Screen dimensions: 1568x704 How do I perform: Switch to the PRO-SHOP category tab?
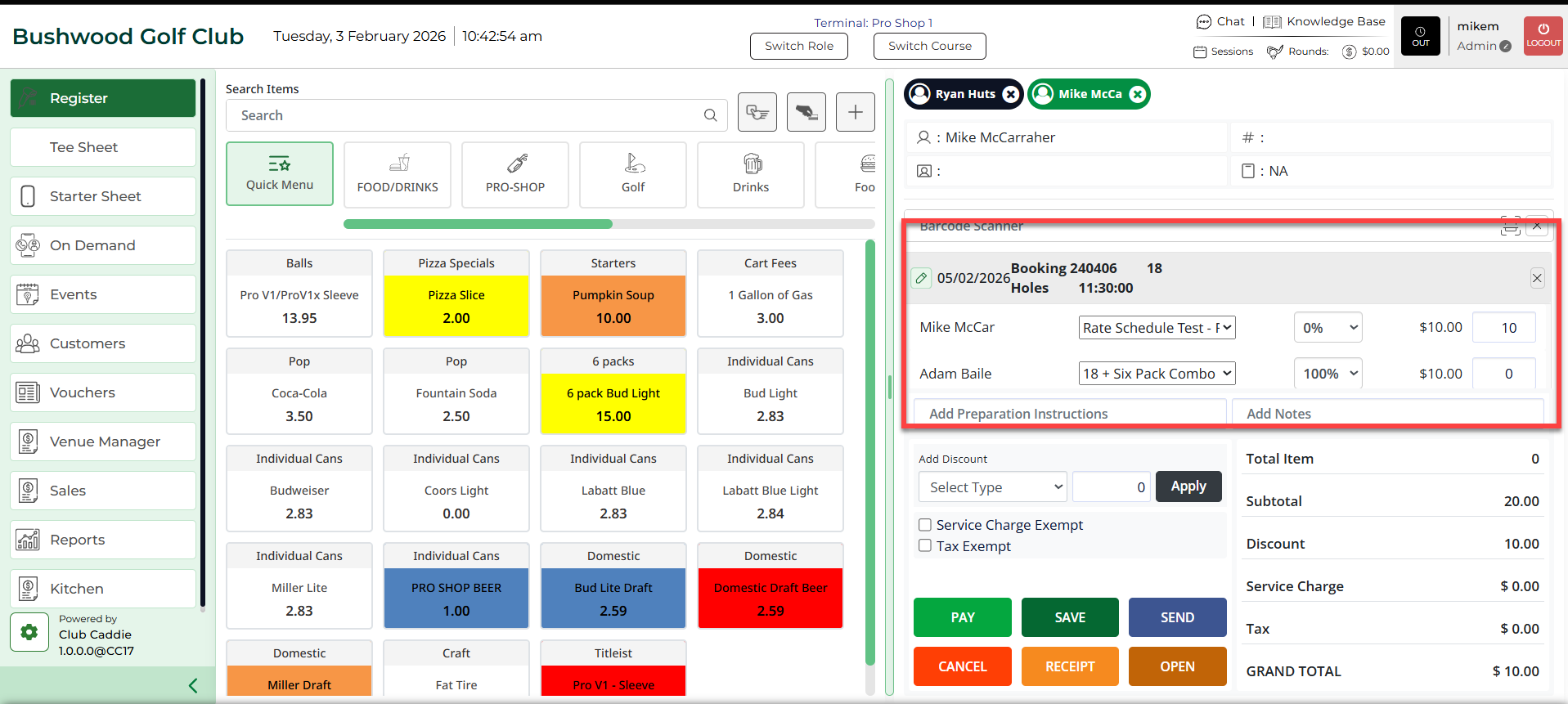(x=515, y=174)
